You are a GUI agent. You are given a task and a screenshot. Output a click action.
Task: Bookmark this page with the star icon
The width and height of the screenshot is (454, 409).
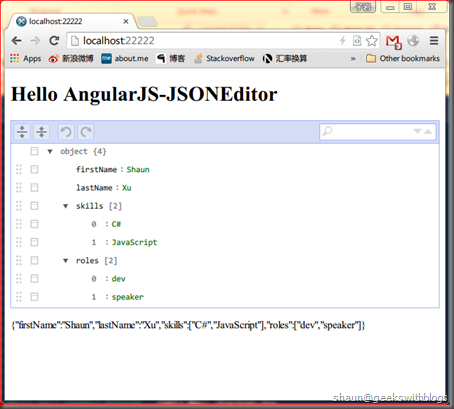point(372,41)
